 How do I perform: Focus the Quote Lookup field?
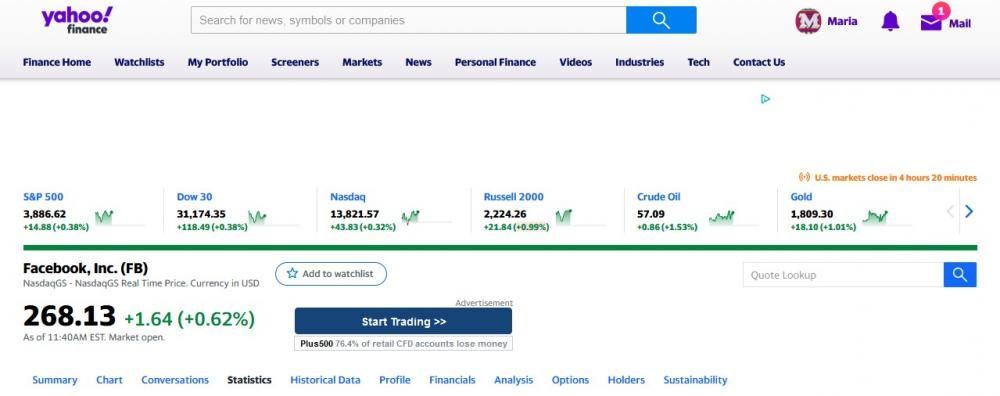pos(843,275)
